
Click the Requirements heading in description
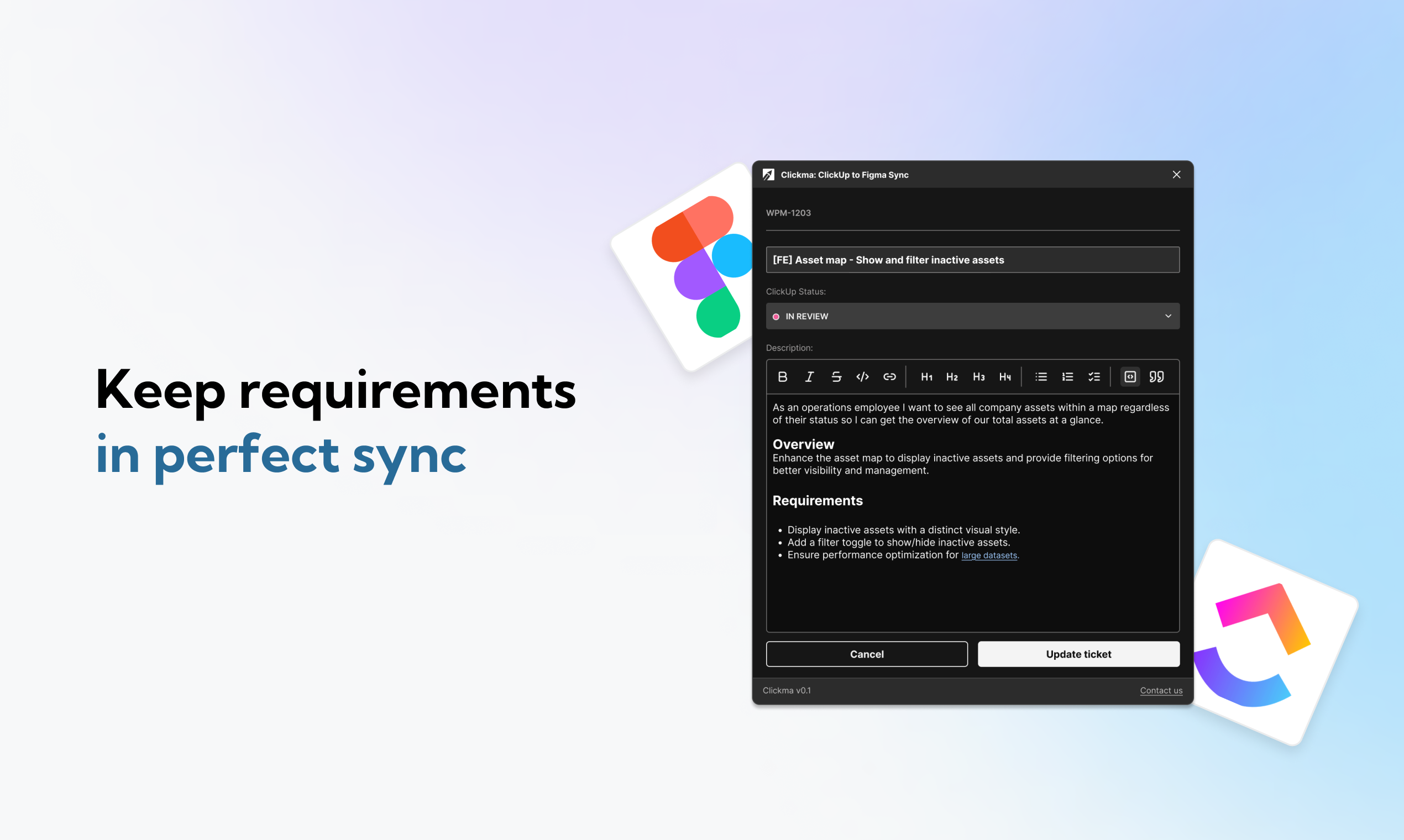point(818,501)
